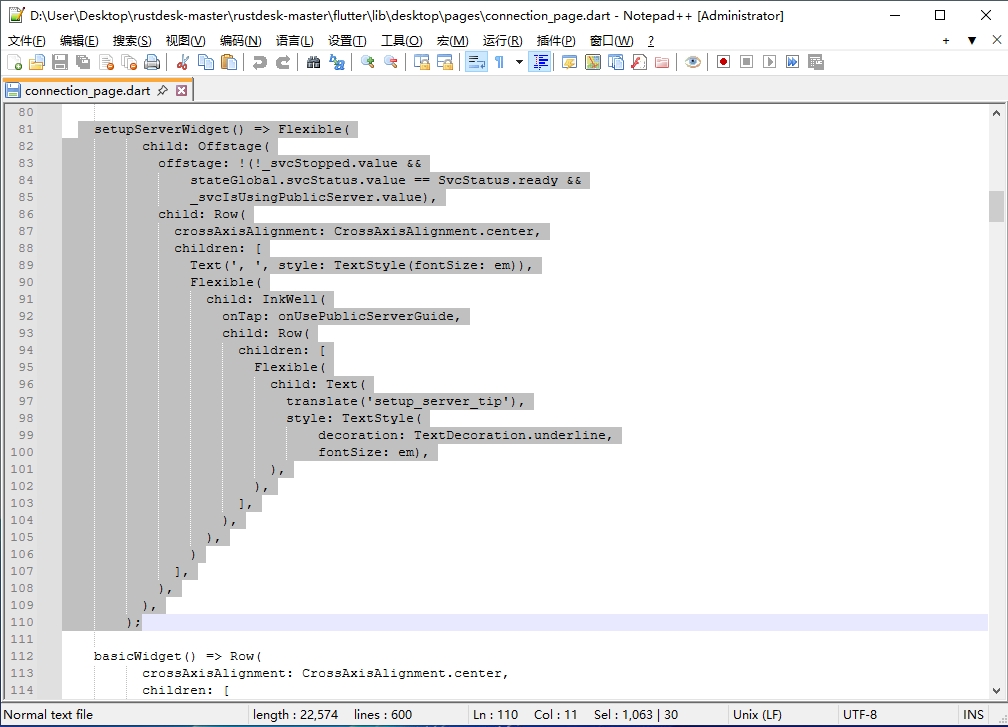Open the 运行(R) menu
This screenshot has width=1008, height=727.
(503, 41)
